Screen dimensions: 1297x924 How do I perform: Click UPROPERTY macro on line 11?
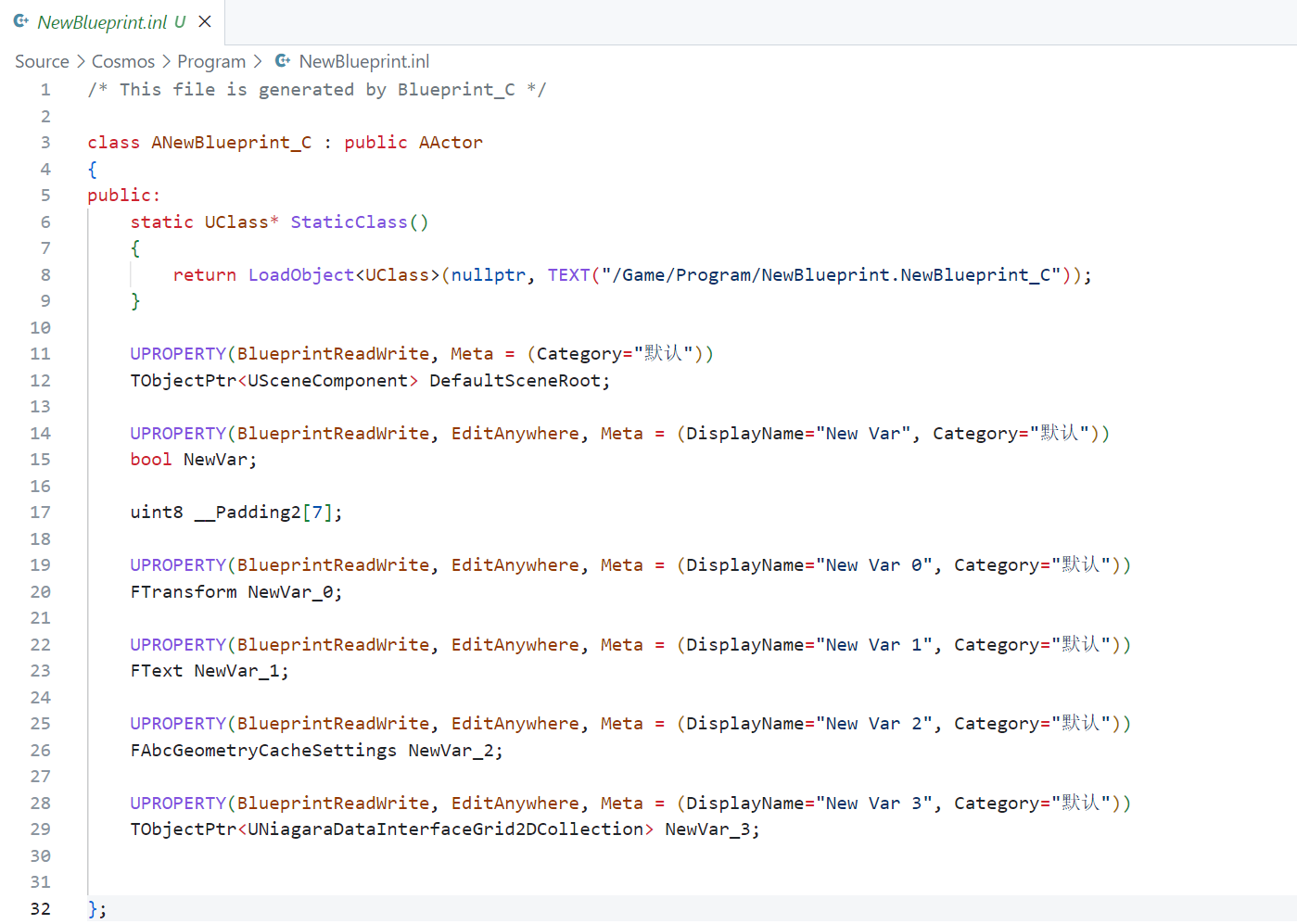178,354
